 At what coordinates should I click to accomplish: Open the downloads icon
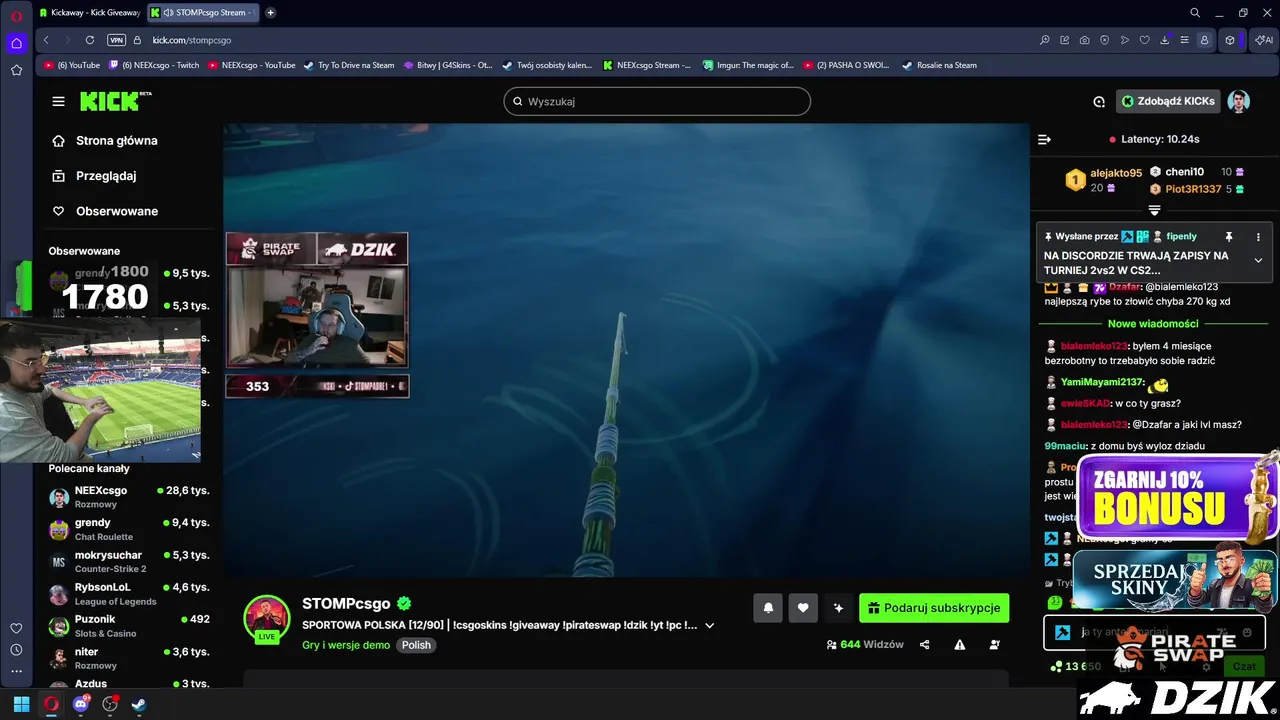1165,40
